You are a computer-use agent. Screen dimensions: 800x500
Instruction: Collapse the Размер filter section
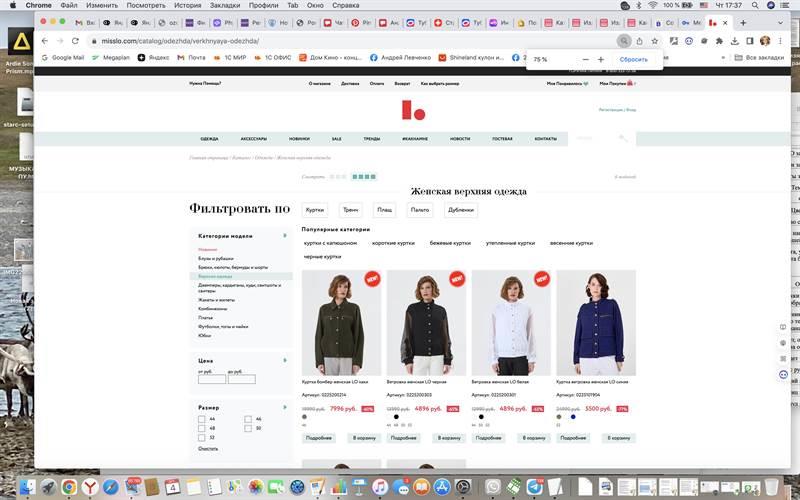coord(286,407)
